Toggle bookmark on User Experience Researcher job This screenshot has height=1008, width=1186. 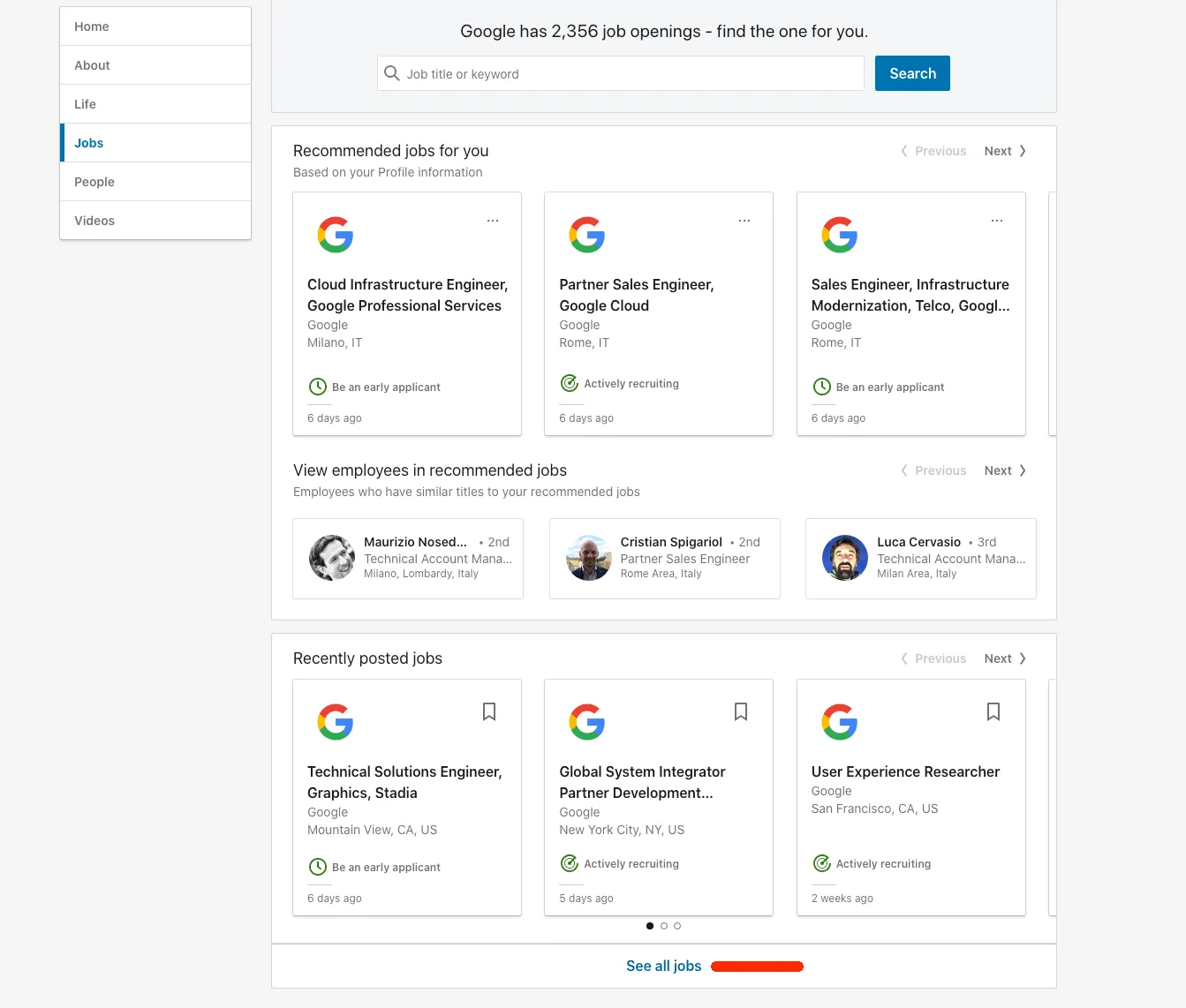tap(993, 711)
